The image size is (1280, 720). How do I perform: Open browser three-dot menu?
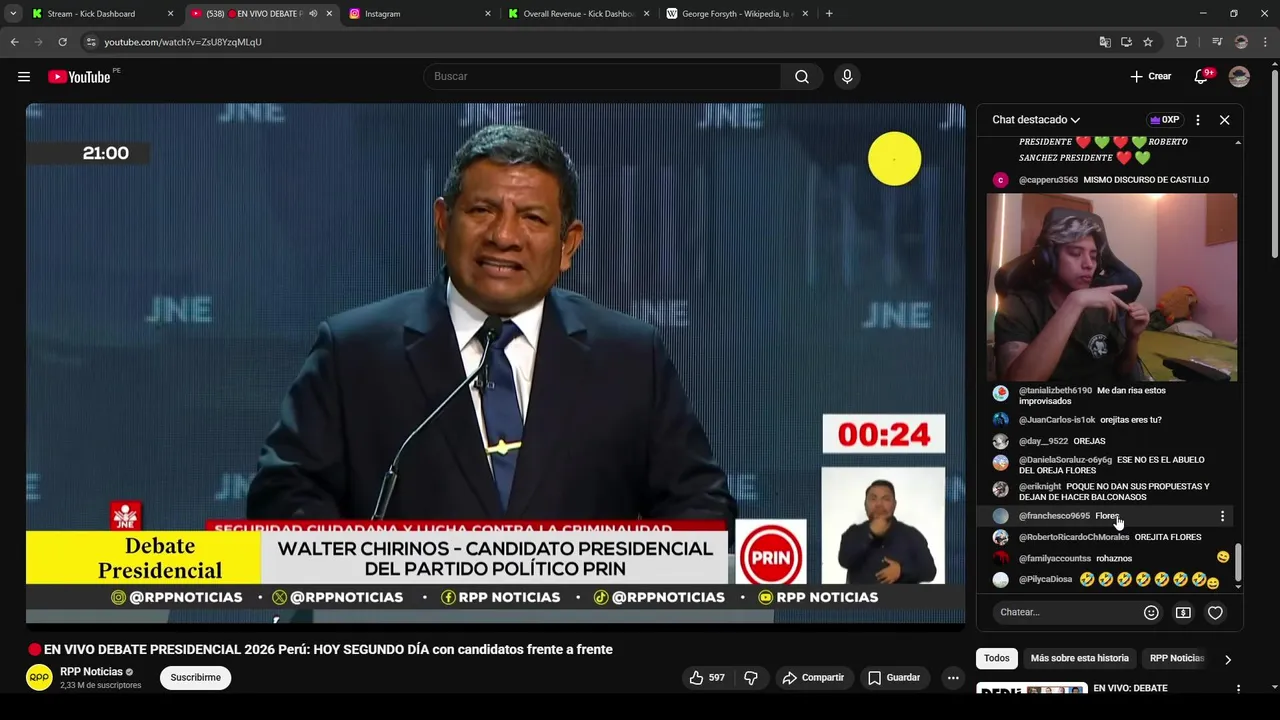pos(1265,42)
